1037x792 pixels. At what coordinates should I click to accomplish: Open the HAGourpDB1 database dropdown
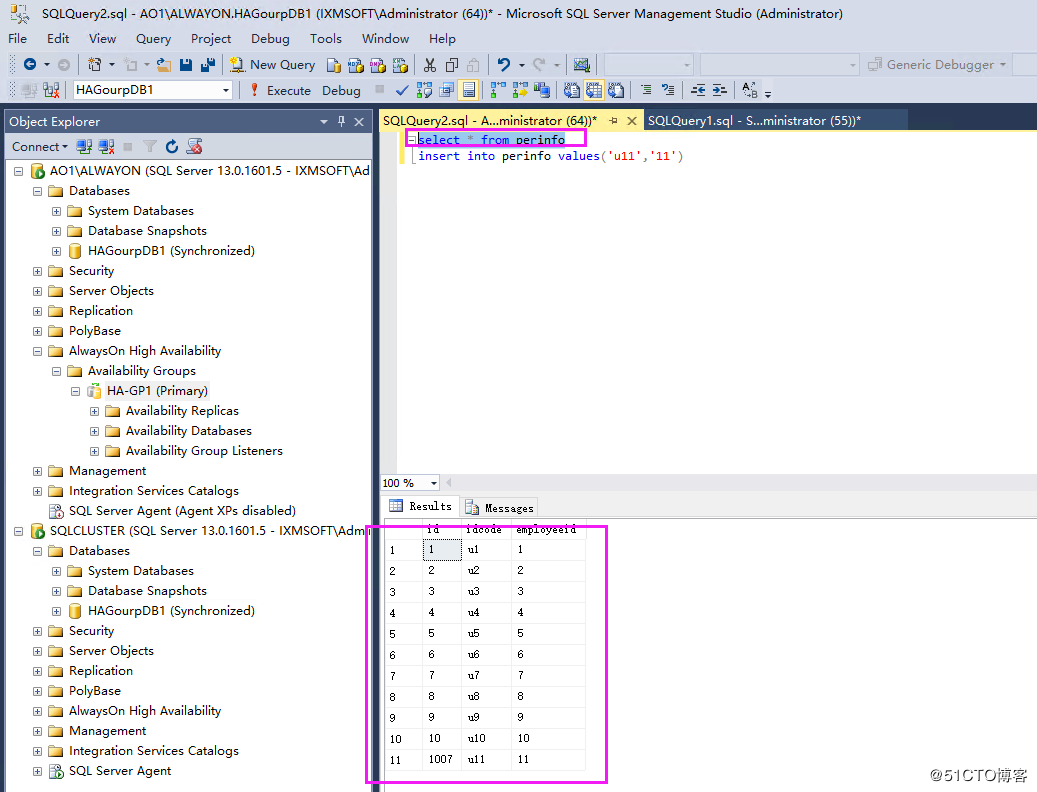(226, 90)
